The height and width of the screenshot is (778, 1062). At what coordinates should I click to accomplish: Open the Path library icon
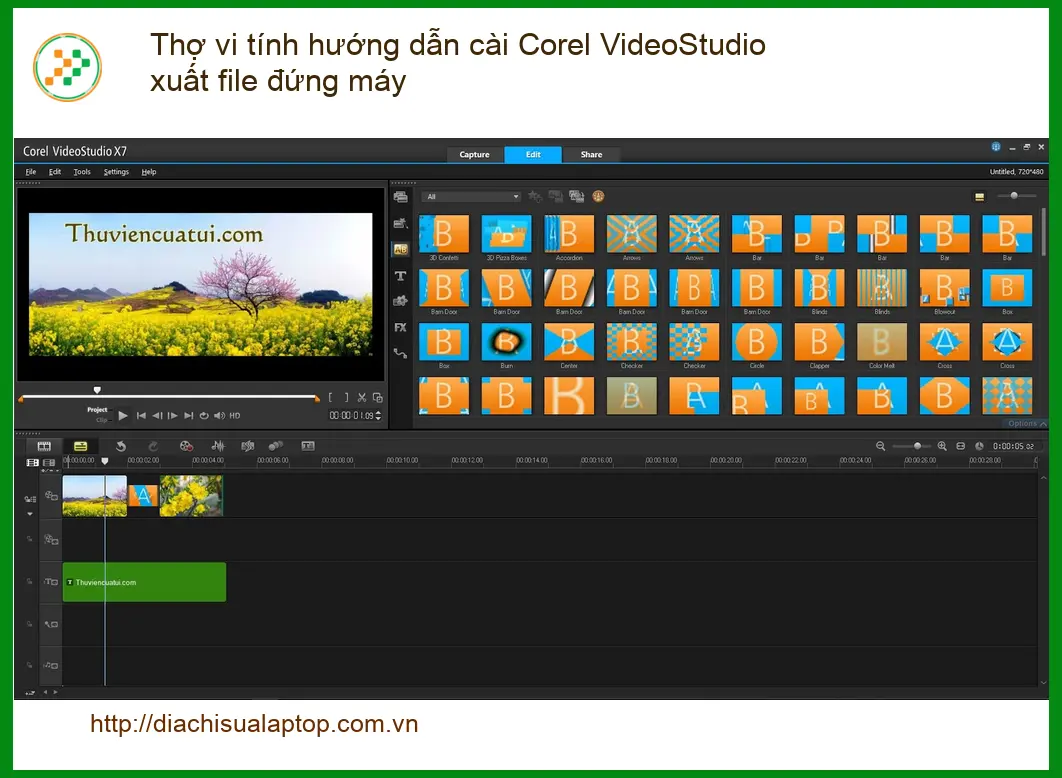tap(400, 353)
